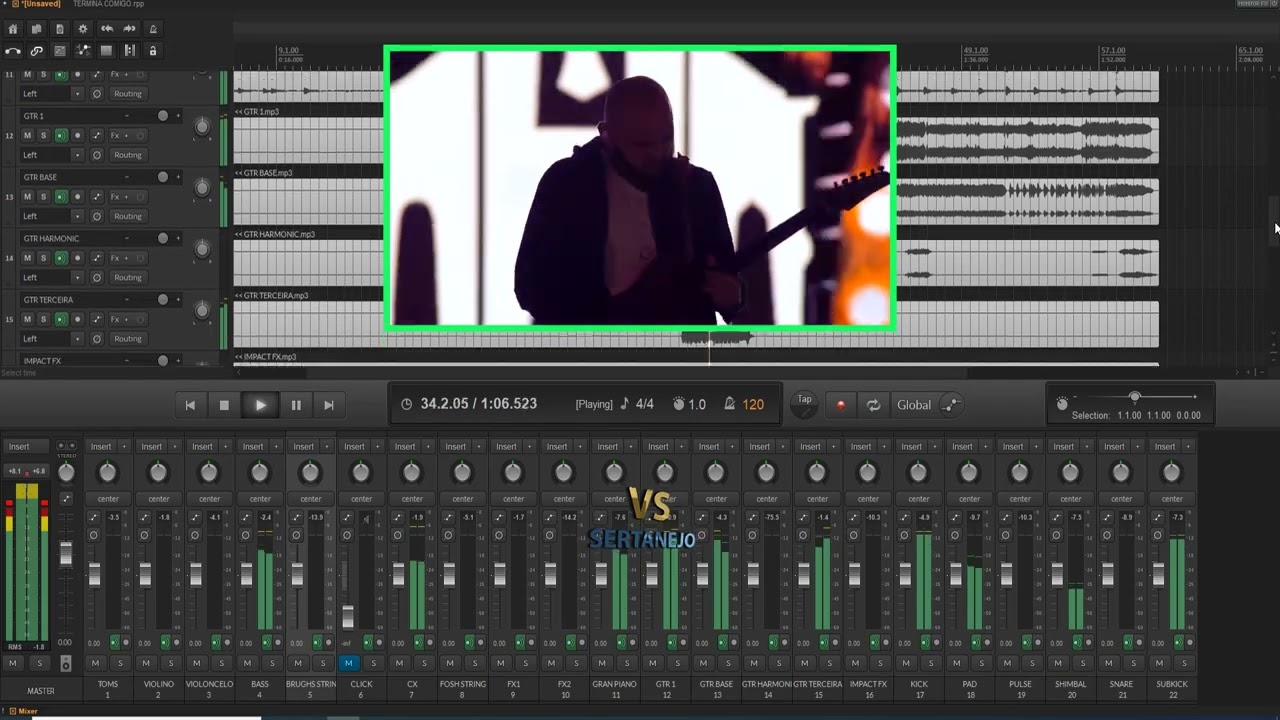Click the envelope icon on the TOMS mixer strip
Screen dimensions: 1280x720
pyautogui.click(x=94, y=517)
